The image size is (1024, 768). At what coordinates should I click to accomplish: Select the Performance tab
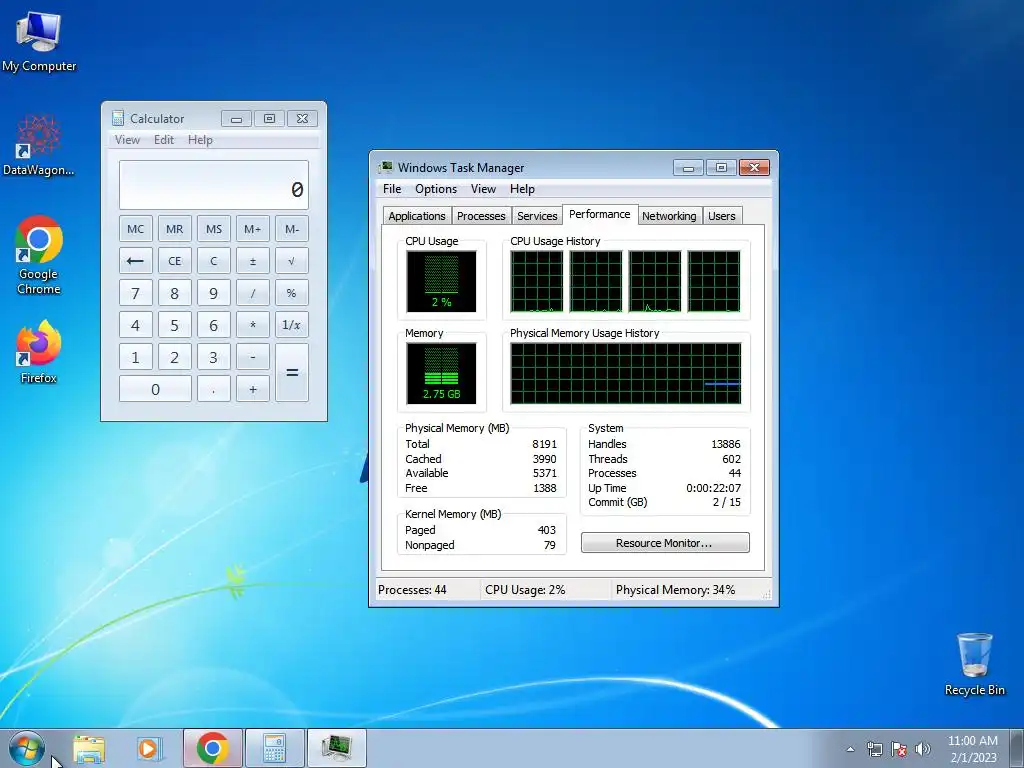click(x=600, y=214)
